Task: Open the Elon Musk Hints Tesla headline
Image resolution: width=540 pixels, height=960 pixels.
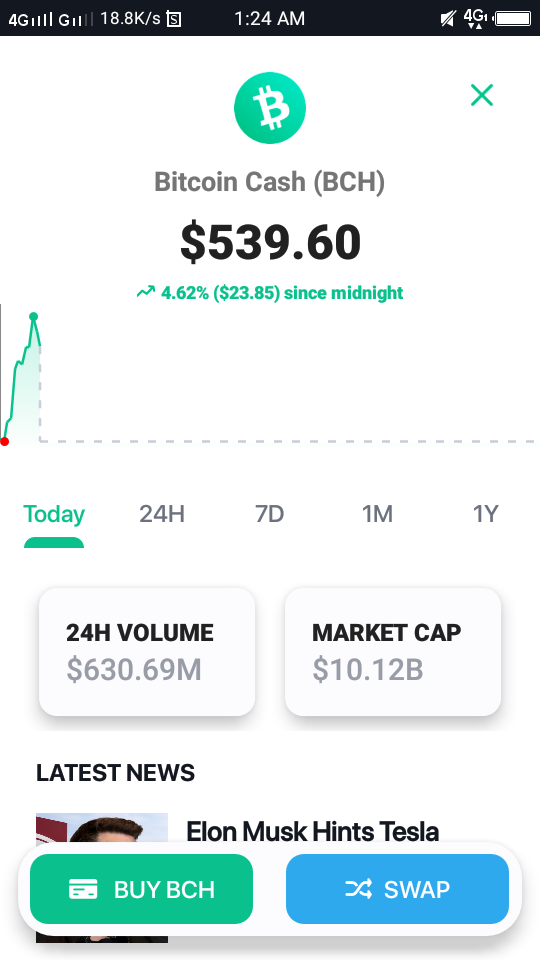Action: pyautogui.click(x=312, y=831)
